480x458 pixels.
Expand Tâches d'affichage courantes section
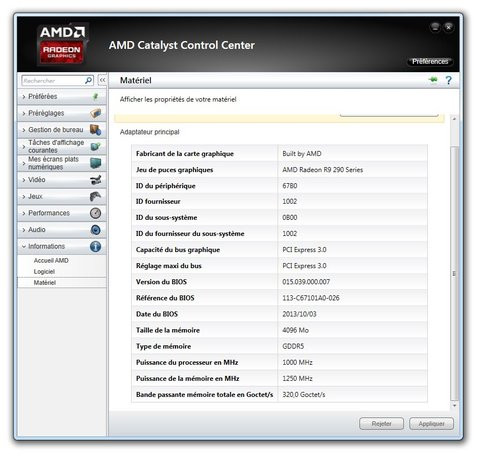pyautogui.click(x=62, y=146)
